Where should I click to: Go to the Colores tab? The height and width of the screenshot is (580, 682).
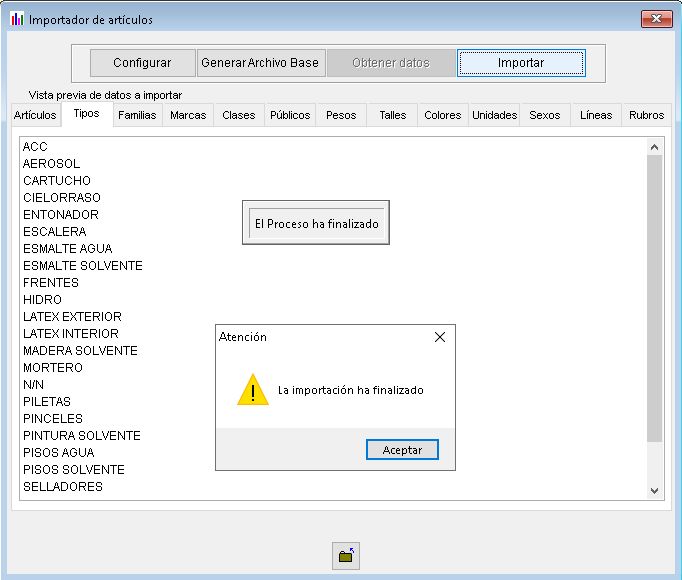(442, 115)
